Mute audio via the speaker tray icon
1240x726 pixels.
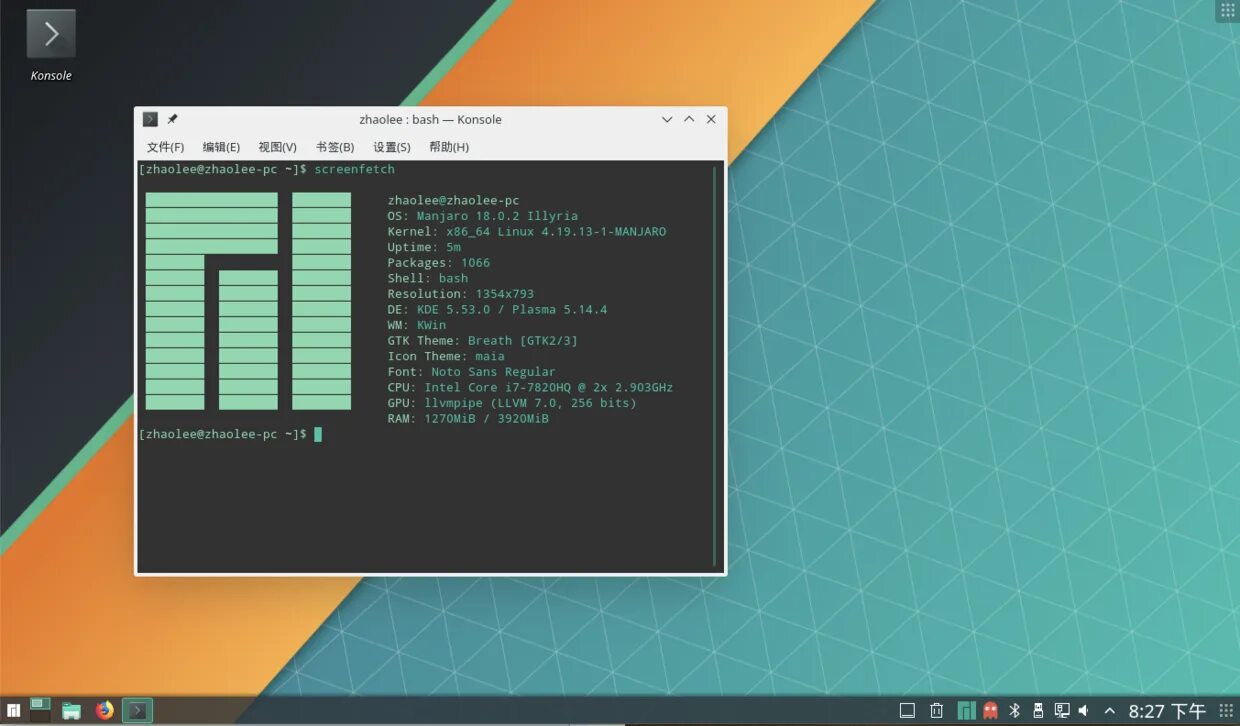coord(1083,710)
